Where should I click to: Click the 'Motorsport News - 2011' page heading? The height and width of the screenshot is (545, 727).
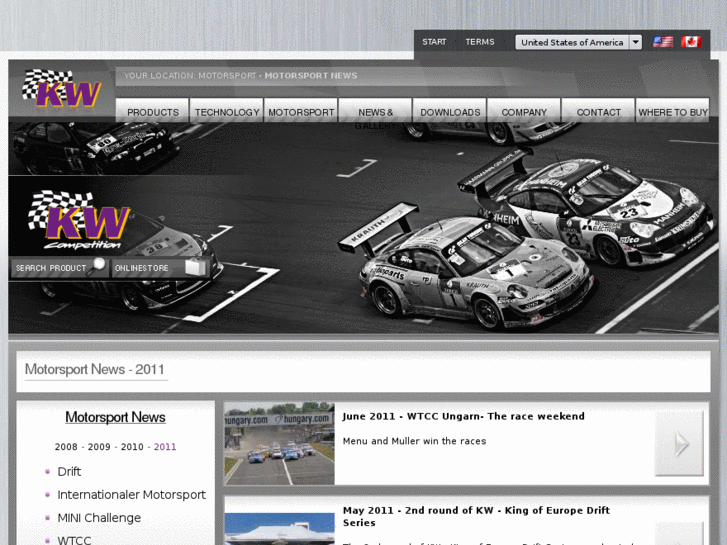click(x=95, y=369)
